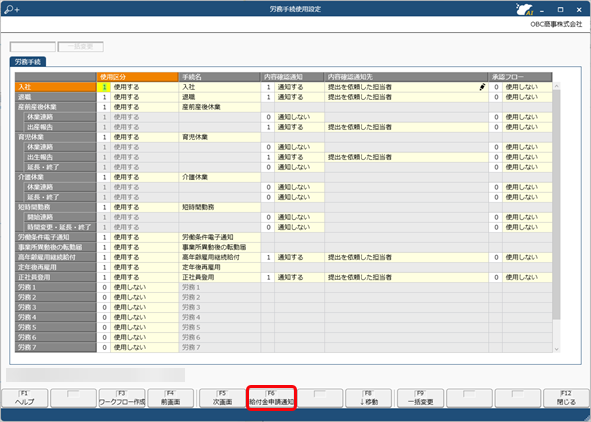591x422 pixels.
Task: Click 内容確認通知 cell of 退職 row
Action: coord(292,97)
